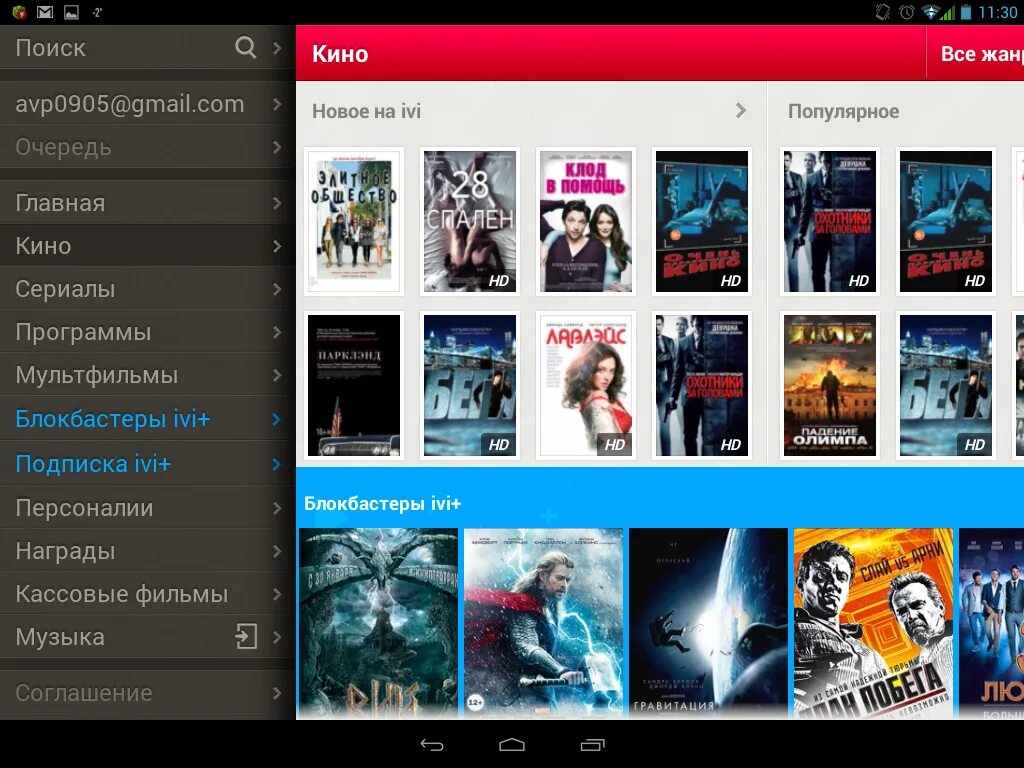Image resolution: width=1024 pixels, height=768 pixels.
Task: Open Программы in the side menu
Action: (x=148, y=332)
